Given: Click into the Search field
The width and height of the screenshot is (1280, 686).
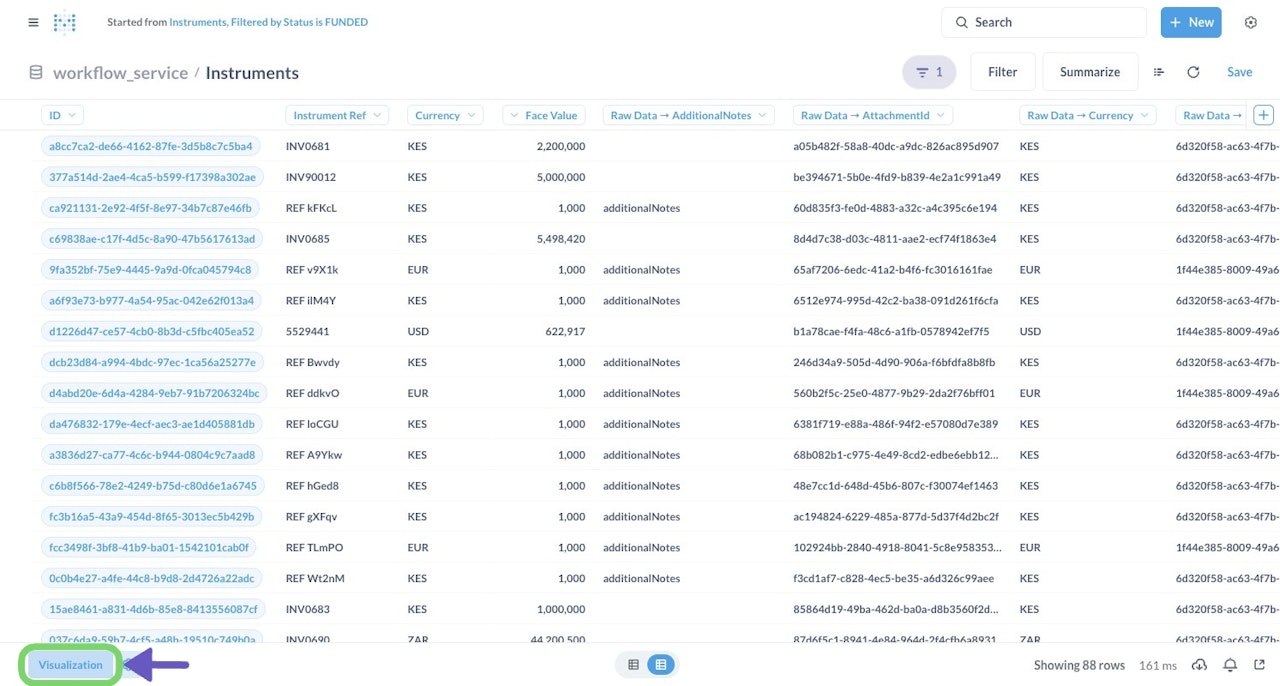Looking at the screenshot, I should coord(1044,22).
